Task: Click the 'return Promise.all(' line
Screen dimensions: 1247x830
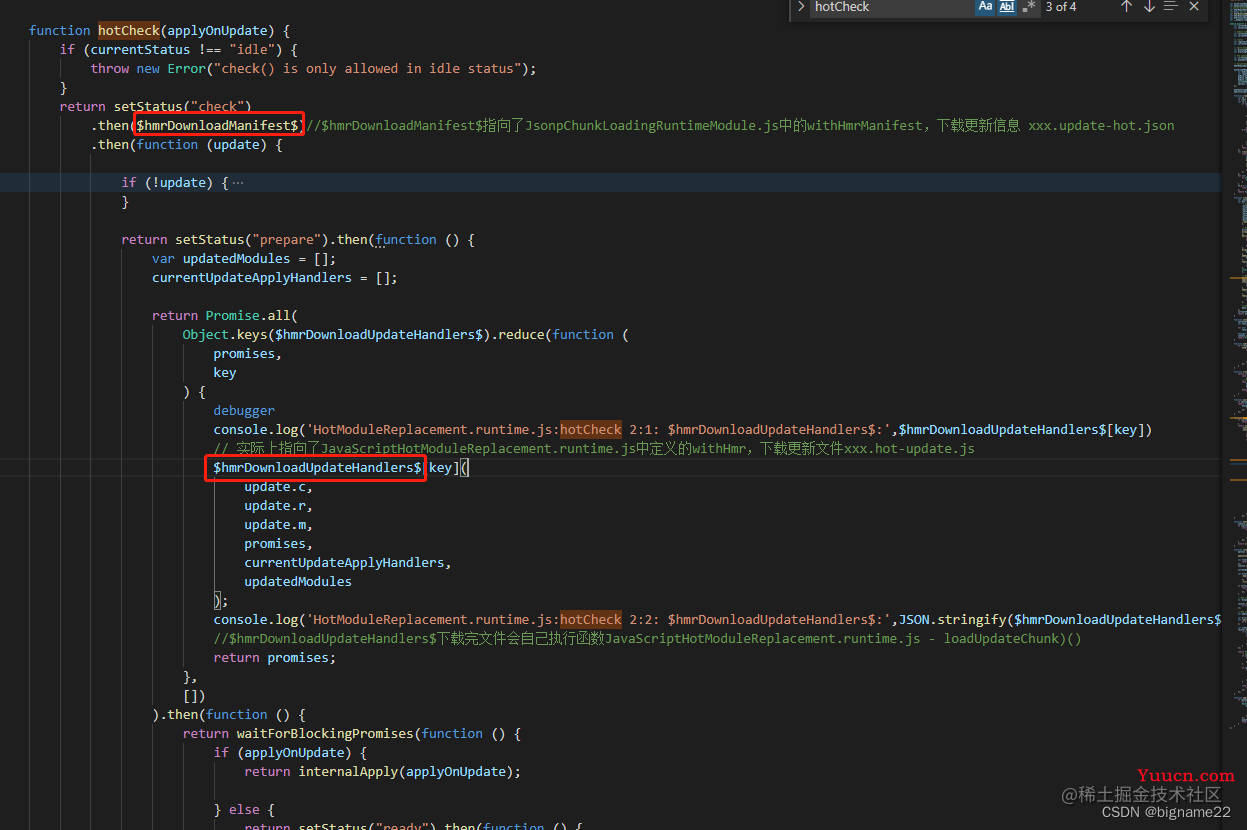Action: (x=225, y=316)
